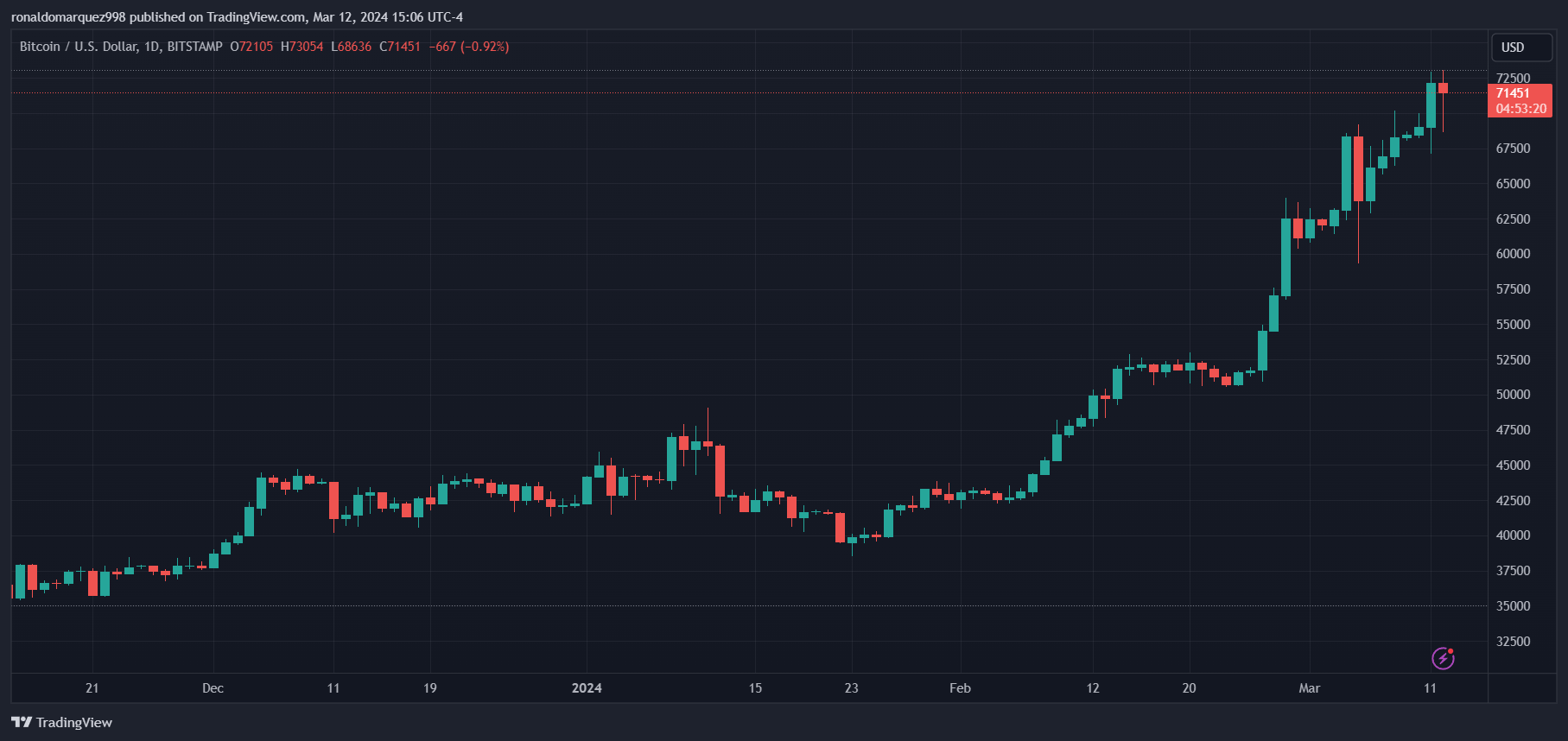Click the change value −667 (−0.92%)
Image resolution: width=1568 pixels, height=741 pixels.
[469, 47]
